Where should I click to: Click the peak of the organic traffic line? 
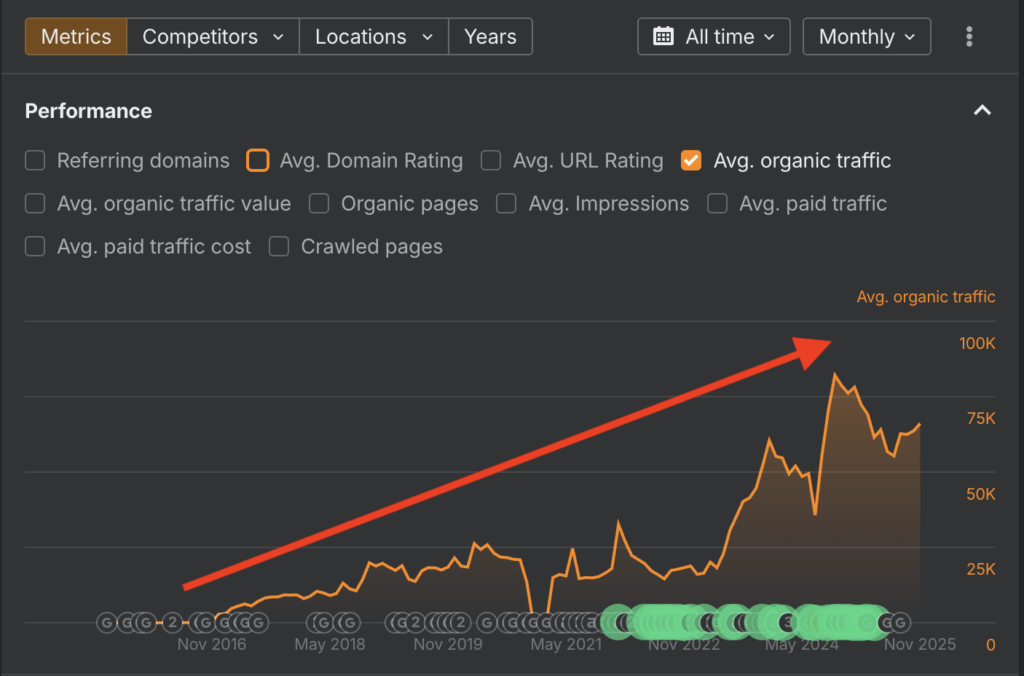coord(834,374)
